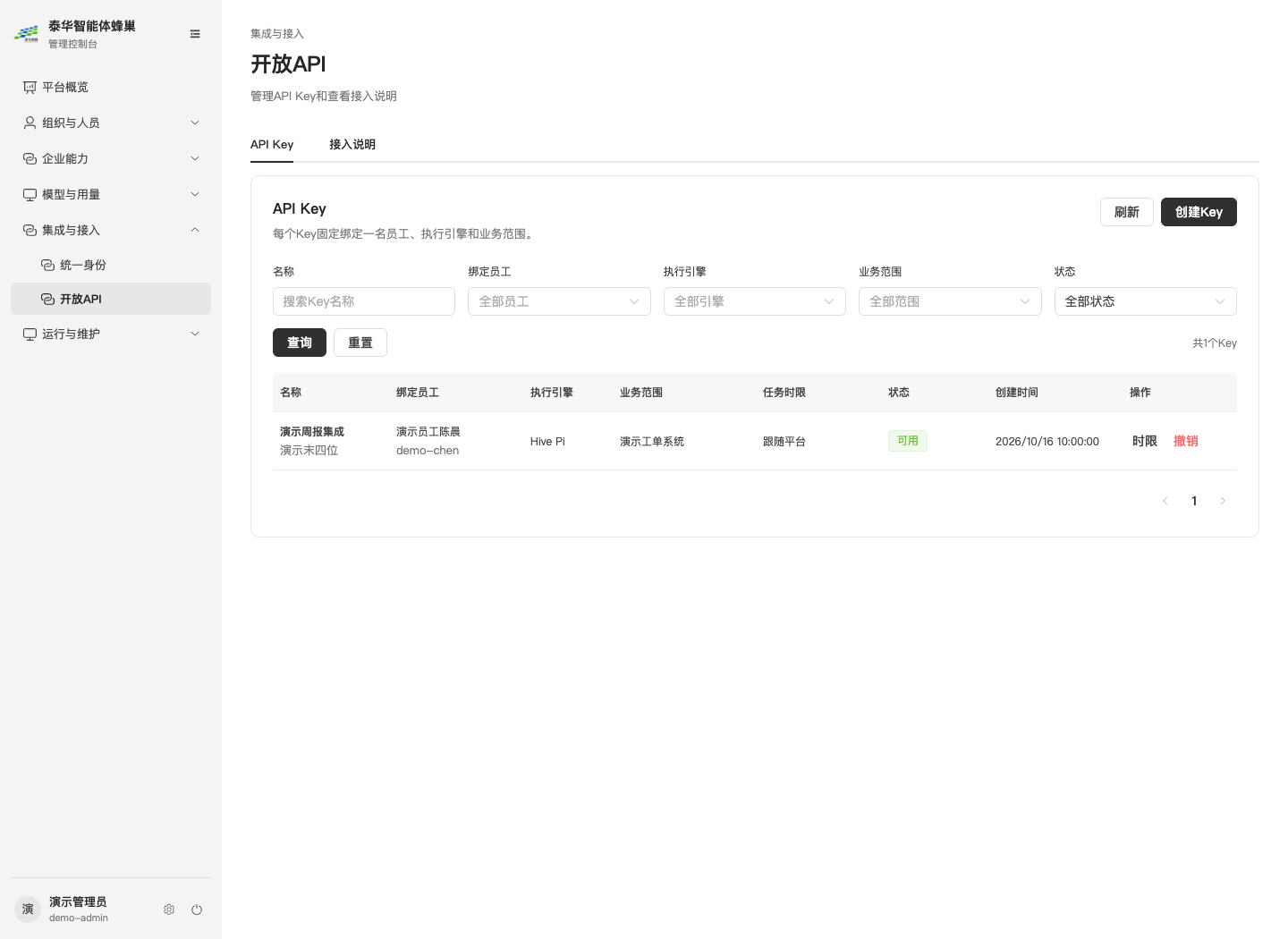Expand the 组织与人员 menu chevron

(195, 123)
